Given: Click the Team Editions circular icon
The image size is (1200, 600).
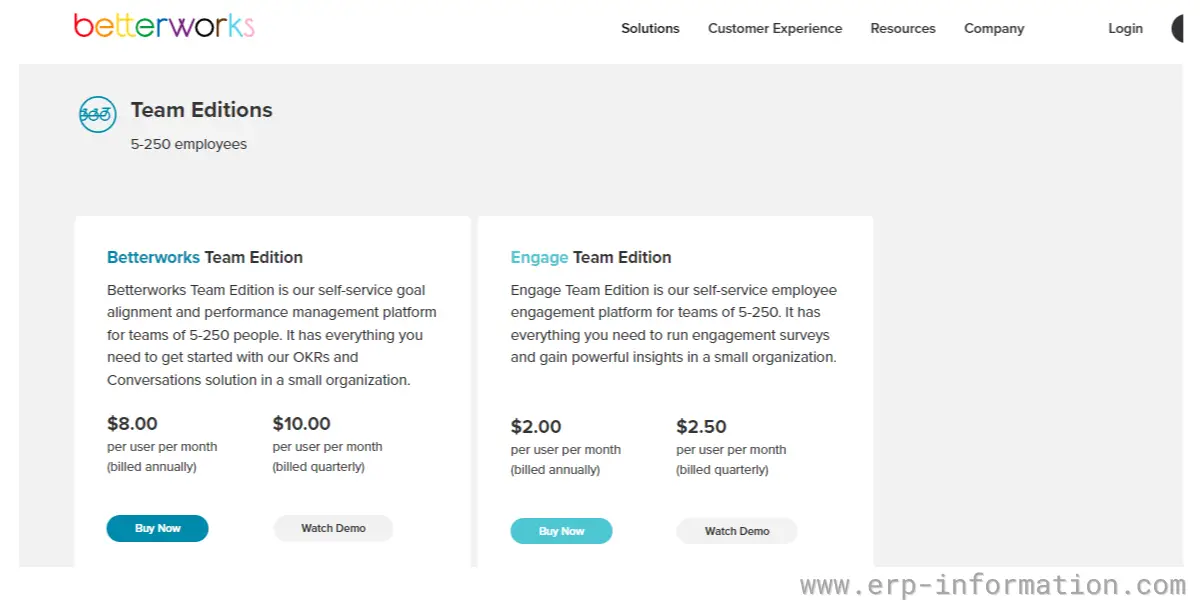Looking at the screenshot, I should (x=97, y=114).
